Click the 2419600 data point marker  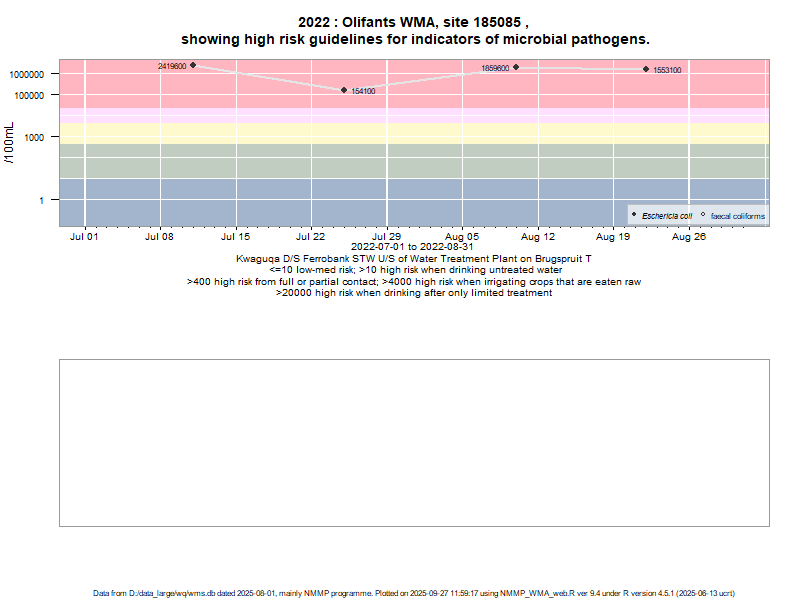193,66
